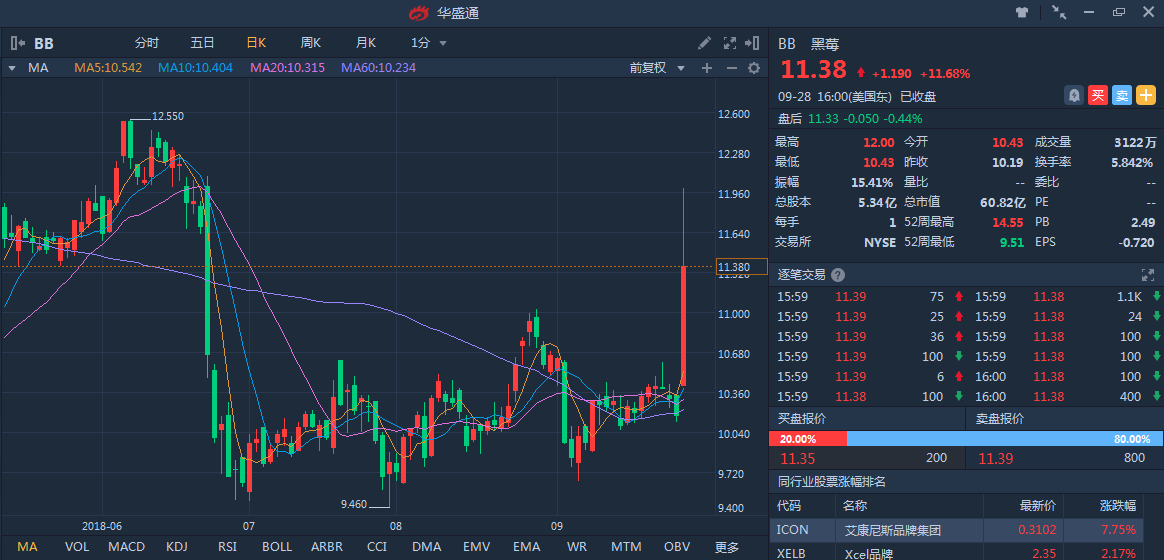Zoom out chart with minus icon
Image resolution: width=1164 pixels, height=560 pixels.
pyautogui.click(x=731, y=68)
